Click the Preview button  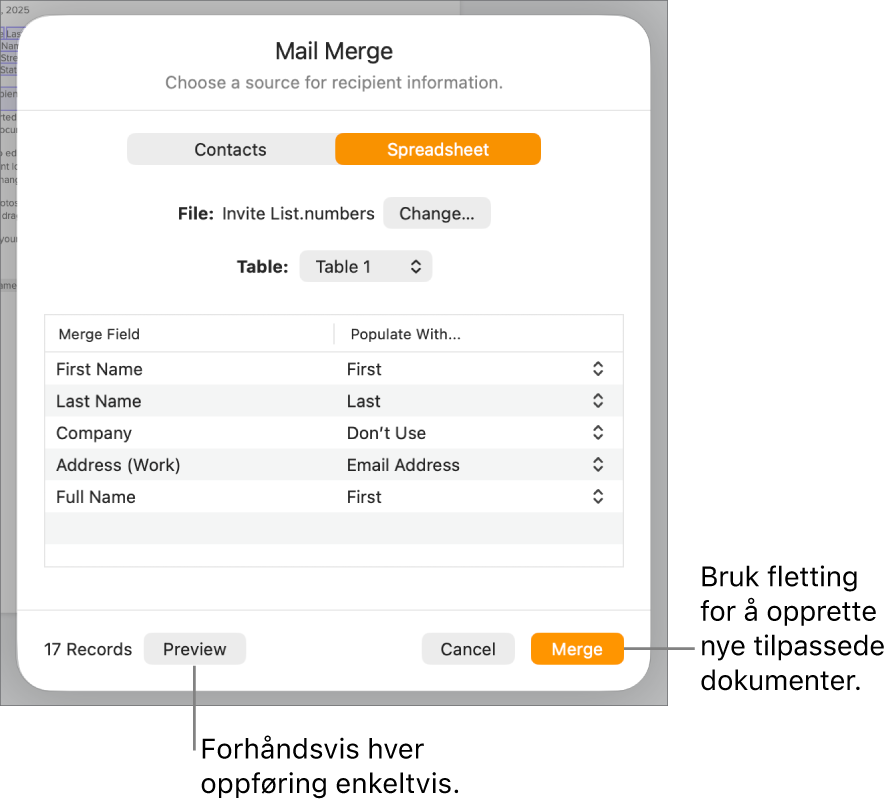[195, 649]
